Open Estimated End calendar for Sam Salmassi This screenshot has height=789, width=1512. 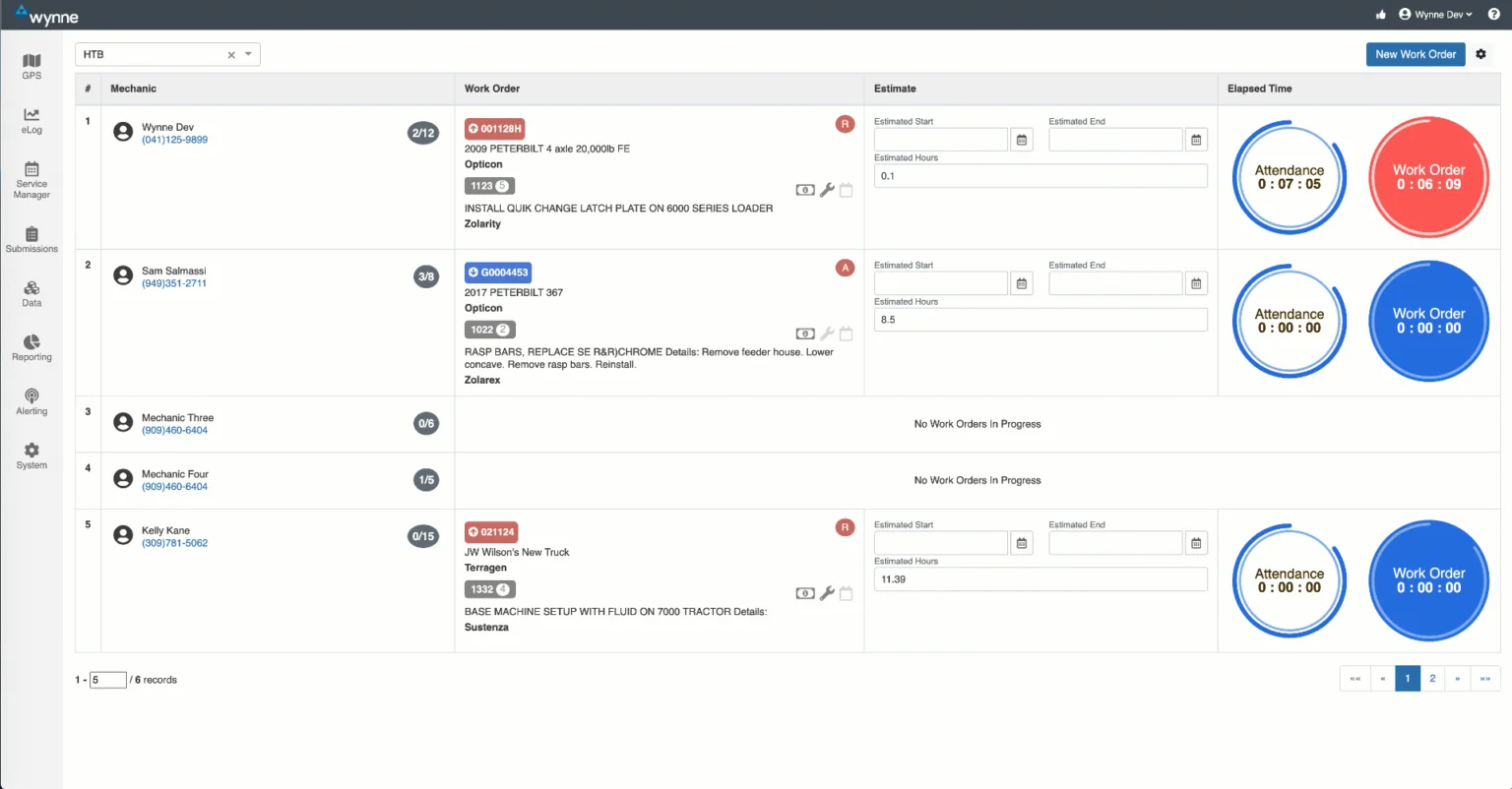coord(1196,283)
